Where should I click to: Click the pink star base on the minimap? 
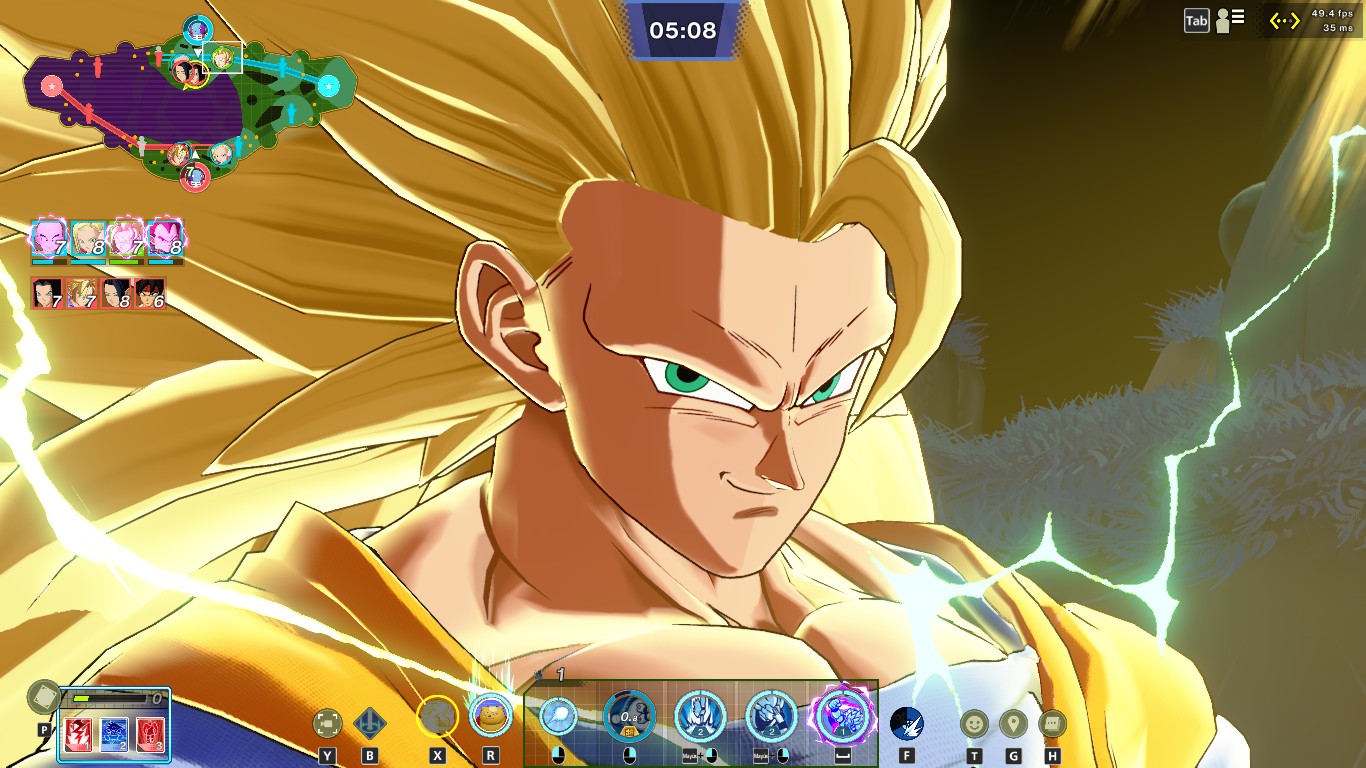tap(50, 87)
